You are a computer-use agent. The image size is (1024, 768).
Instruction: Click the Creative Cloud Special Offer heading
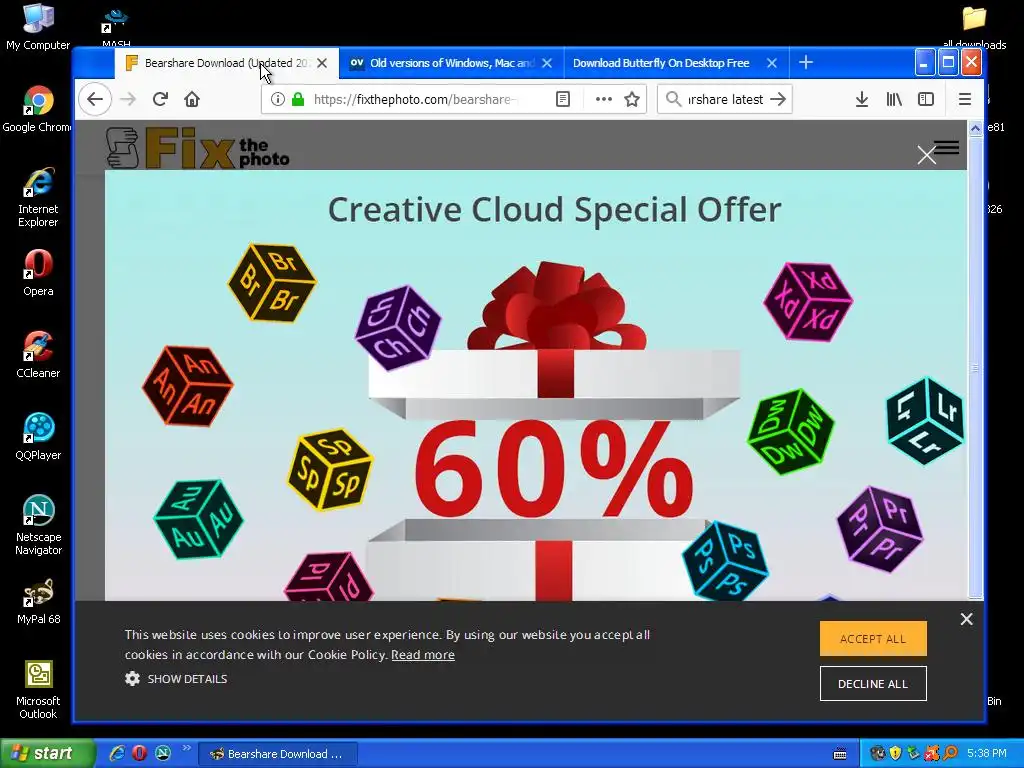pyautogui.click(x=554, y=210)
